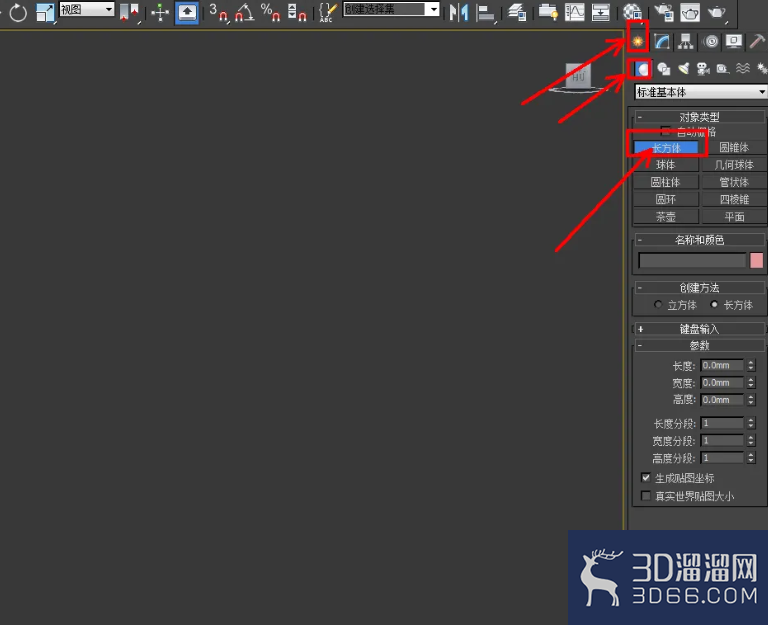The image size is (768, 625).
Task: Click the Edit Named Selection Sets icon
Action: pyautogui.click(x=327, y=12)
